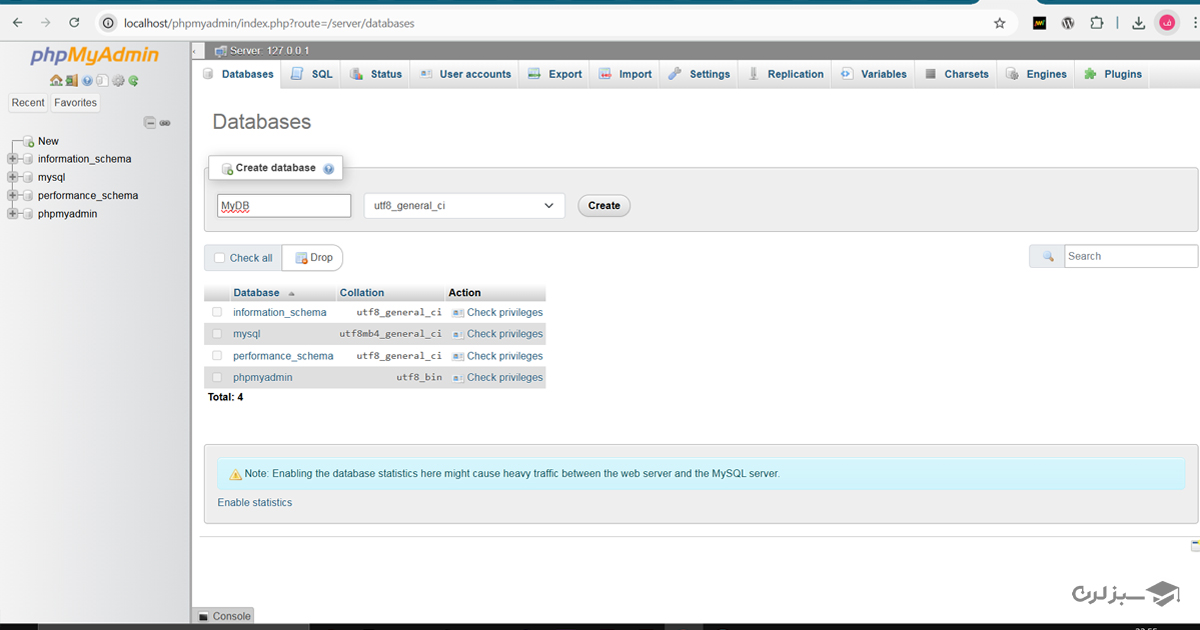This screenshot has width=1200, height=630.
Task: Expand the mysql database tree node
Action: 13,177
